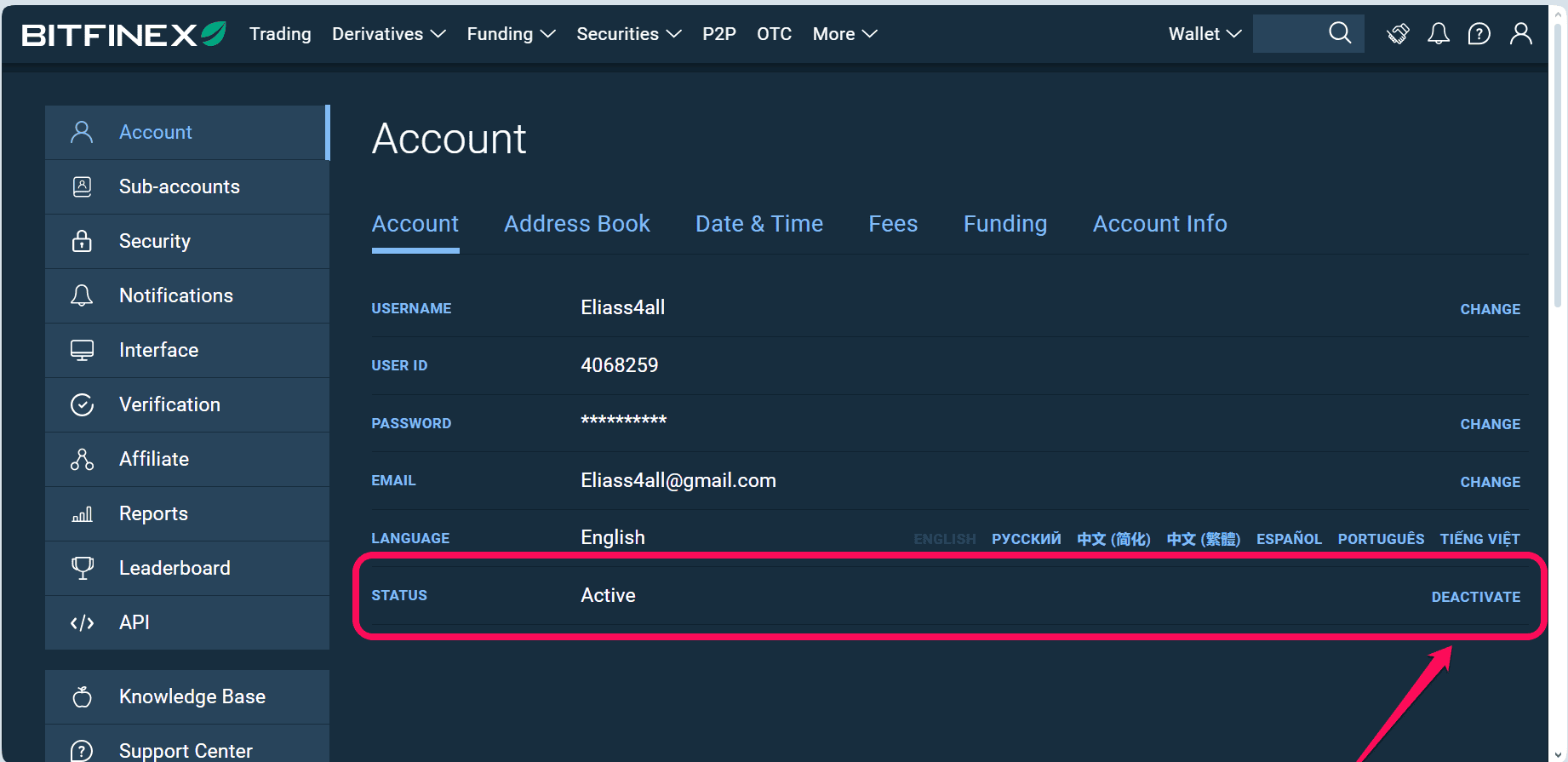
Task: Switch to the Funding tab under Account
Action: pos(1005,224)
